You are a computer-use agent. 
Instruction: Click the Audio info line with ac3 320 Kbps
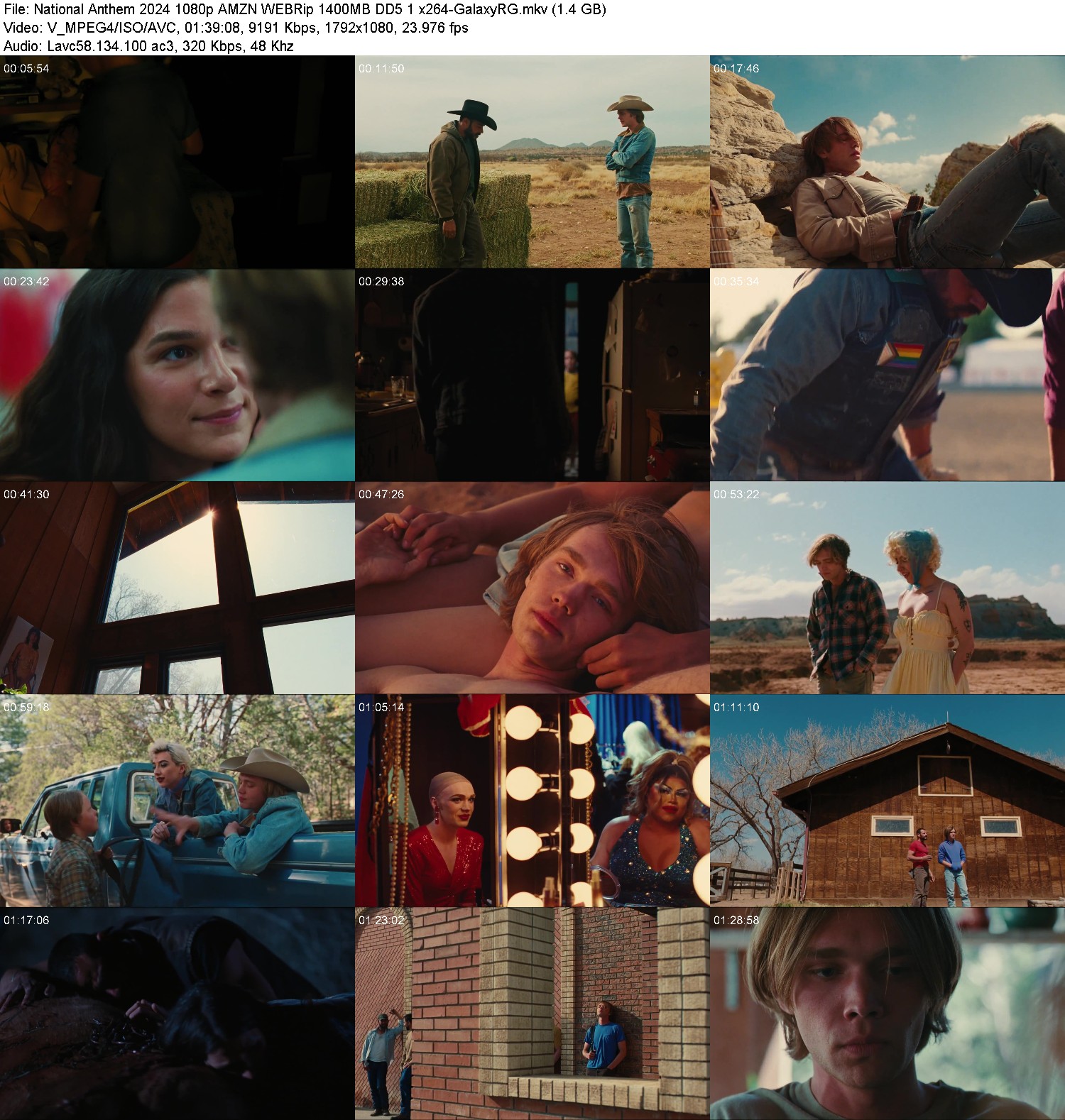(148, 46)
